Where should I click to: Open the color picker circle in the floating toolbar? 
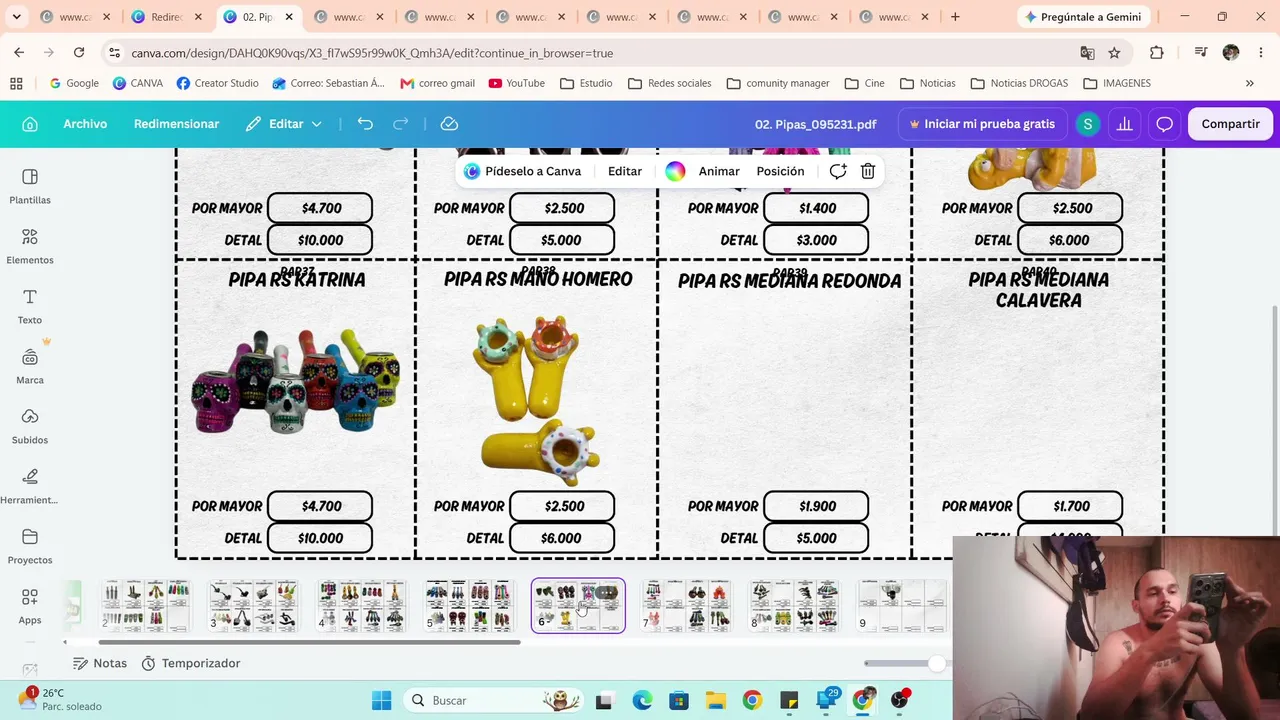coord(675,171)
